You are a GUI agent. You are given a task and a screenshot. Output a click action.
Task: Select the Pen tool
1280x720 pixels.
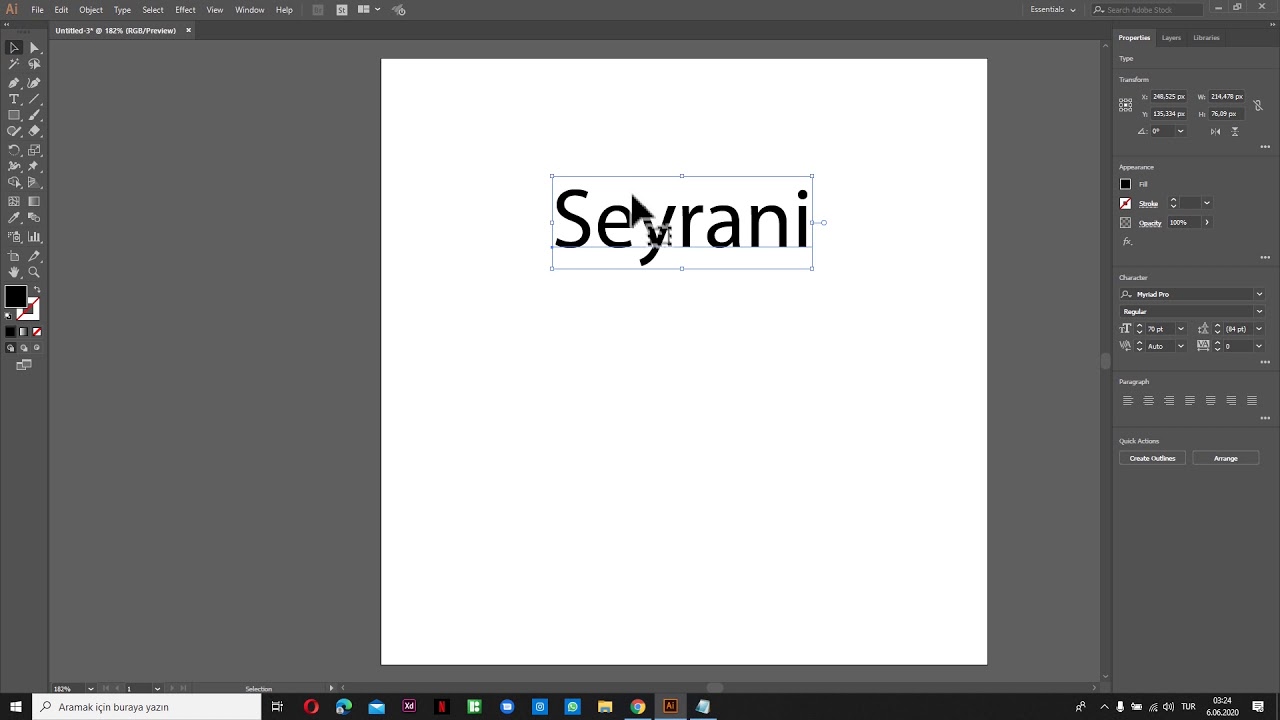point(14,82)
